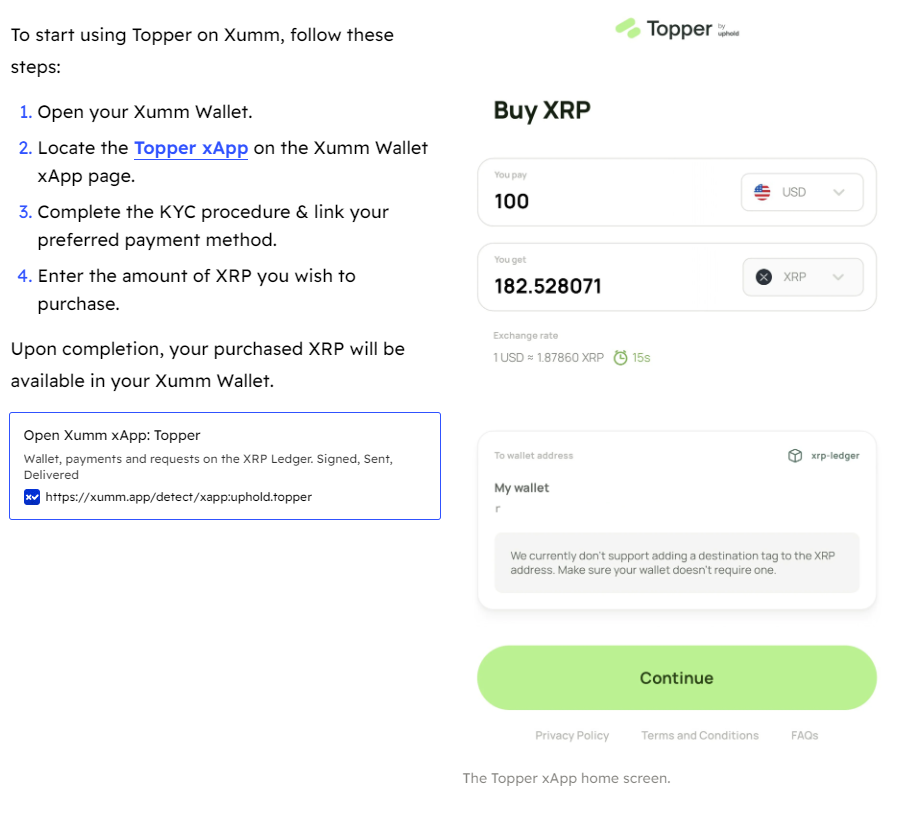Open the Xumm xApp Topper link card
Viewport: 897px width, 829px height.
click(224, 465)
